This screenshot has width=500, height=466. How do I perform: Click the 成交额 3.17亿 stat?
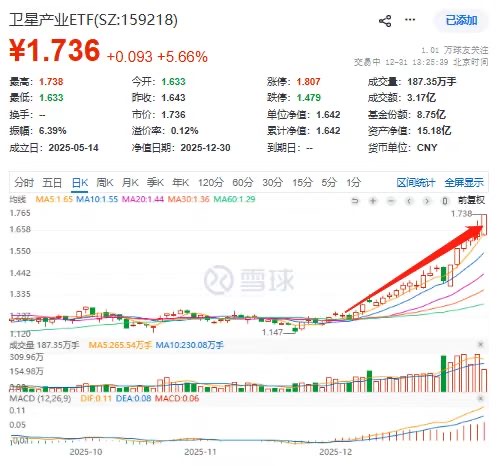[402, 98]
